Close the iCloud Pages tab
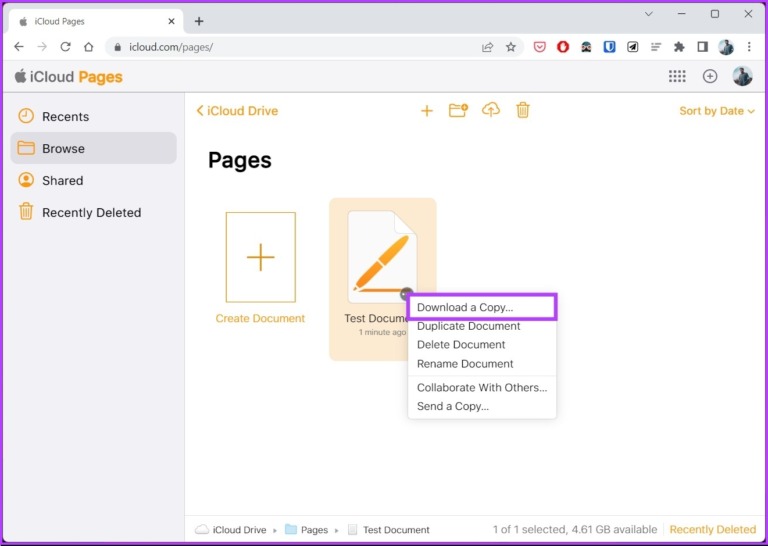This screenshot has width=768, height=546. 171,22
